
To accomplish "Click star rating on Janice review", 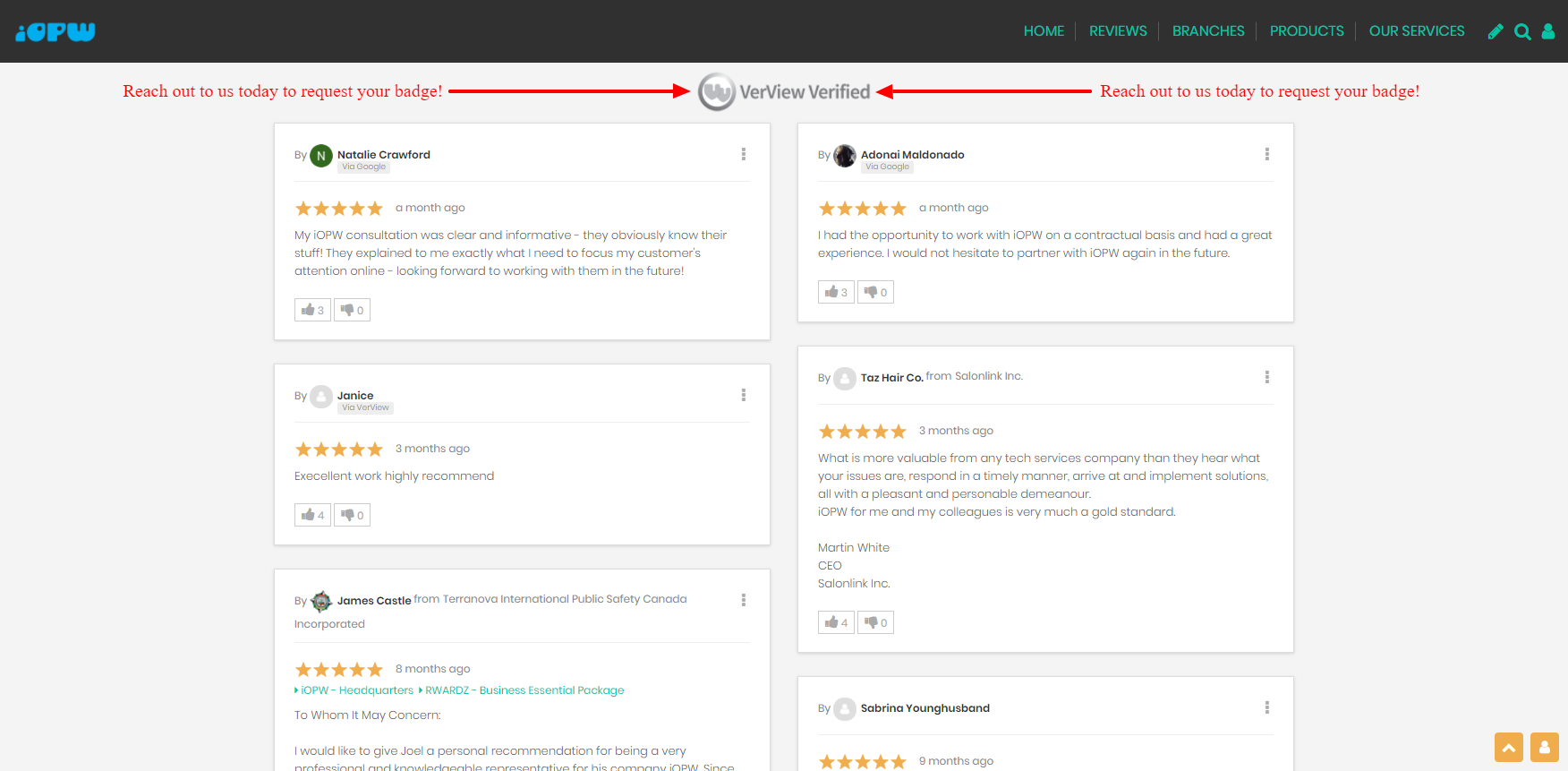I will 339,450.
